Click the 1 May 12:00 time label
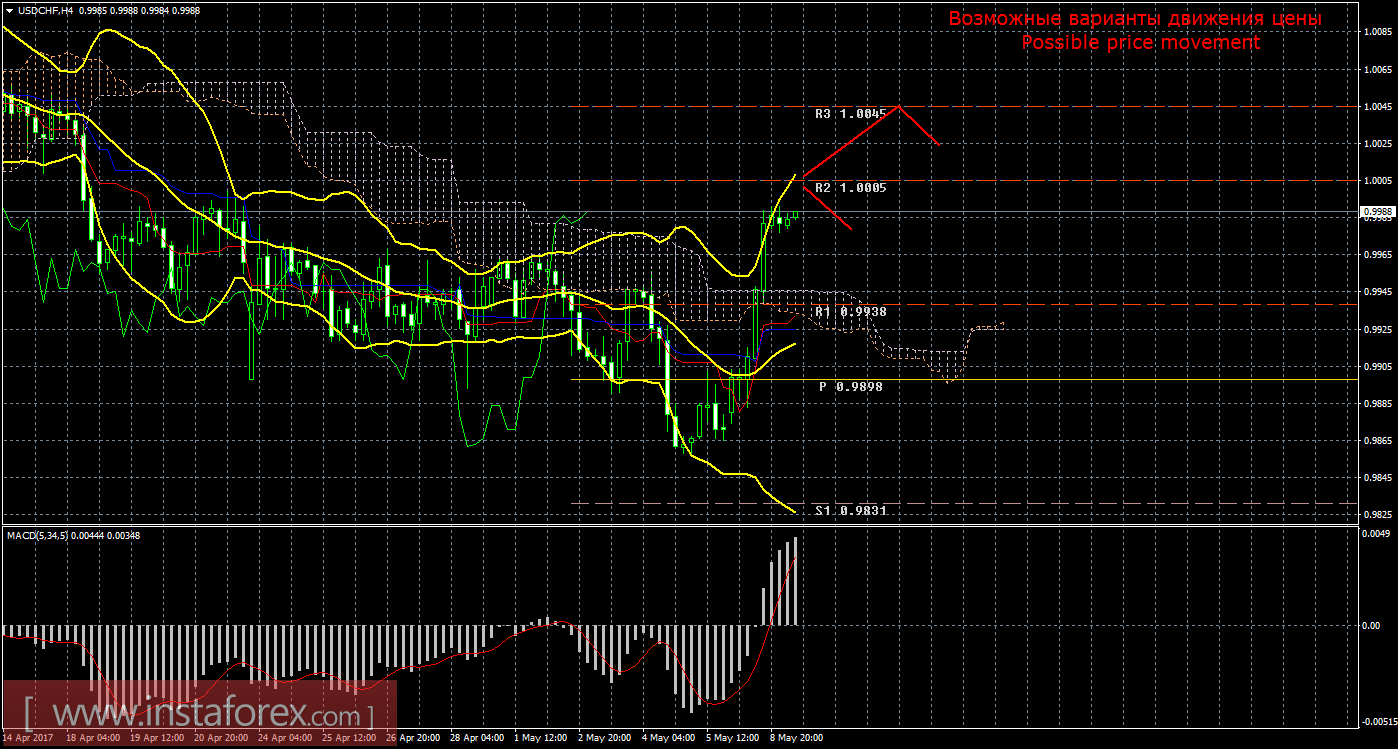Screen dimensions: 1398x749 540,739
